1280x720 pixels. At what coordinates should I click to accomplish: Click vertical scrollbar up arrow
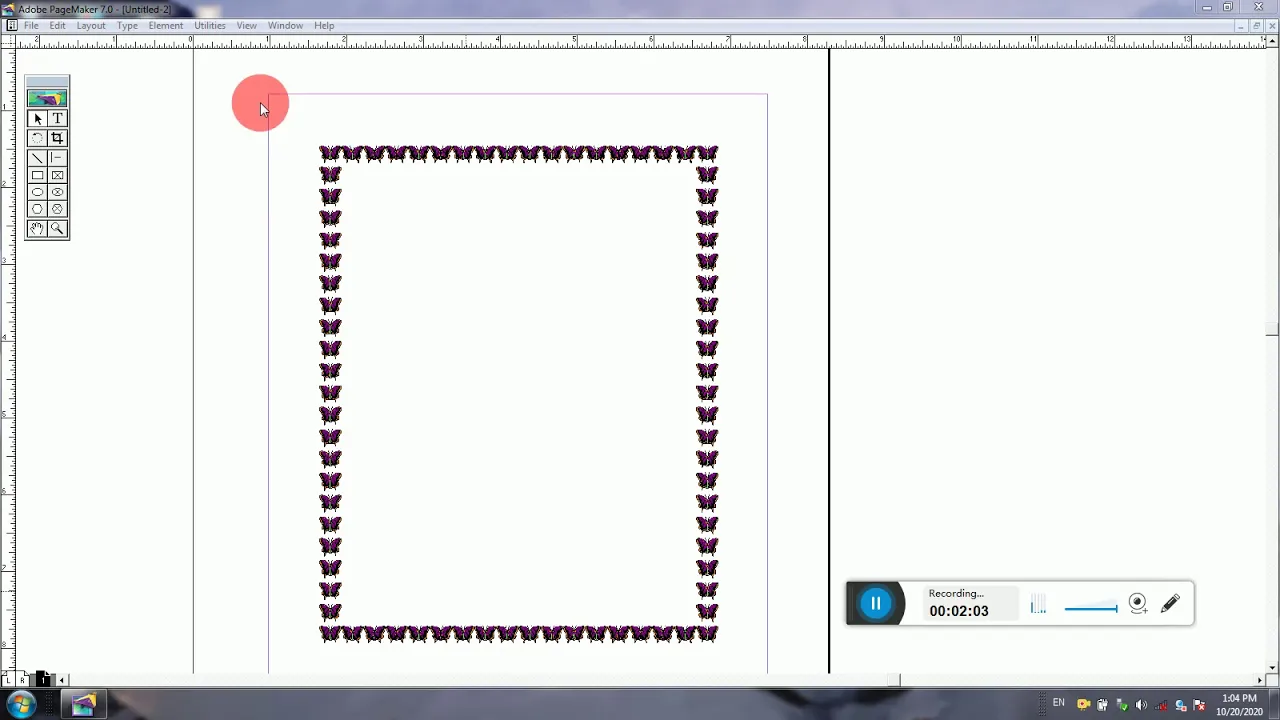[1272, 42]
